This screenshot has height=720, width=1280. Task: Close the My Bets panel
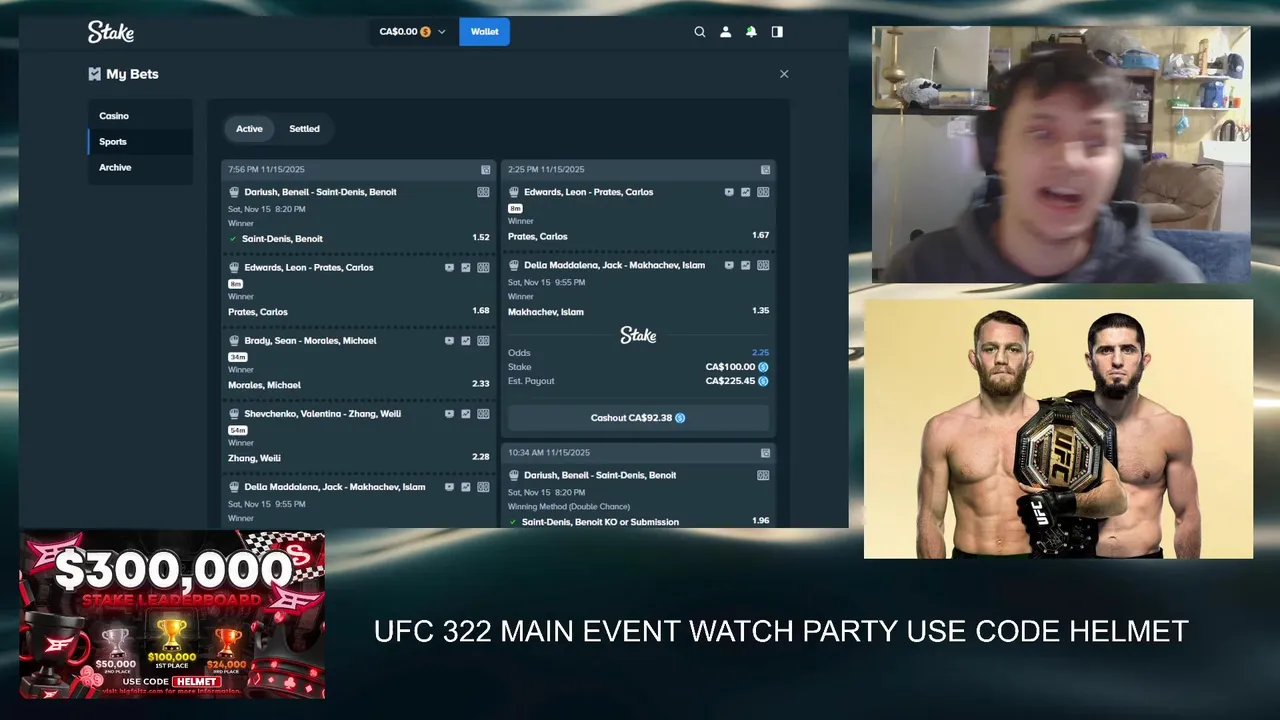pyautogui.click(x=784, y=74)
